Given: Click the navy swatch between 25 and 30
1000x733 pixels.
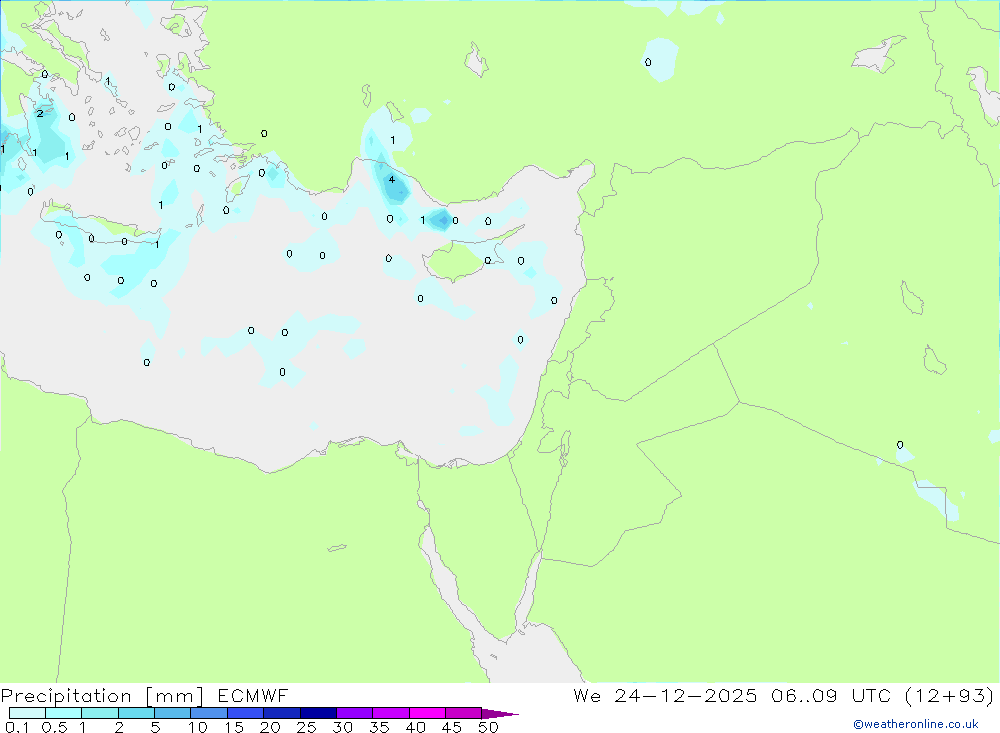Looking at the screenshot, I should point(318,713).
